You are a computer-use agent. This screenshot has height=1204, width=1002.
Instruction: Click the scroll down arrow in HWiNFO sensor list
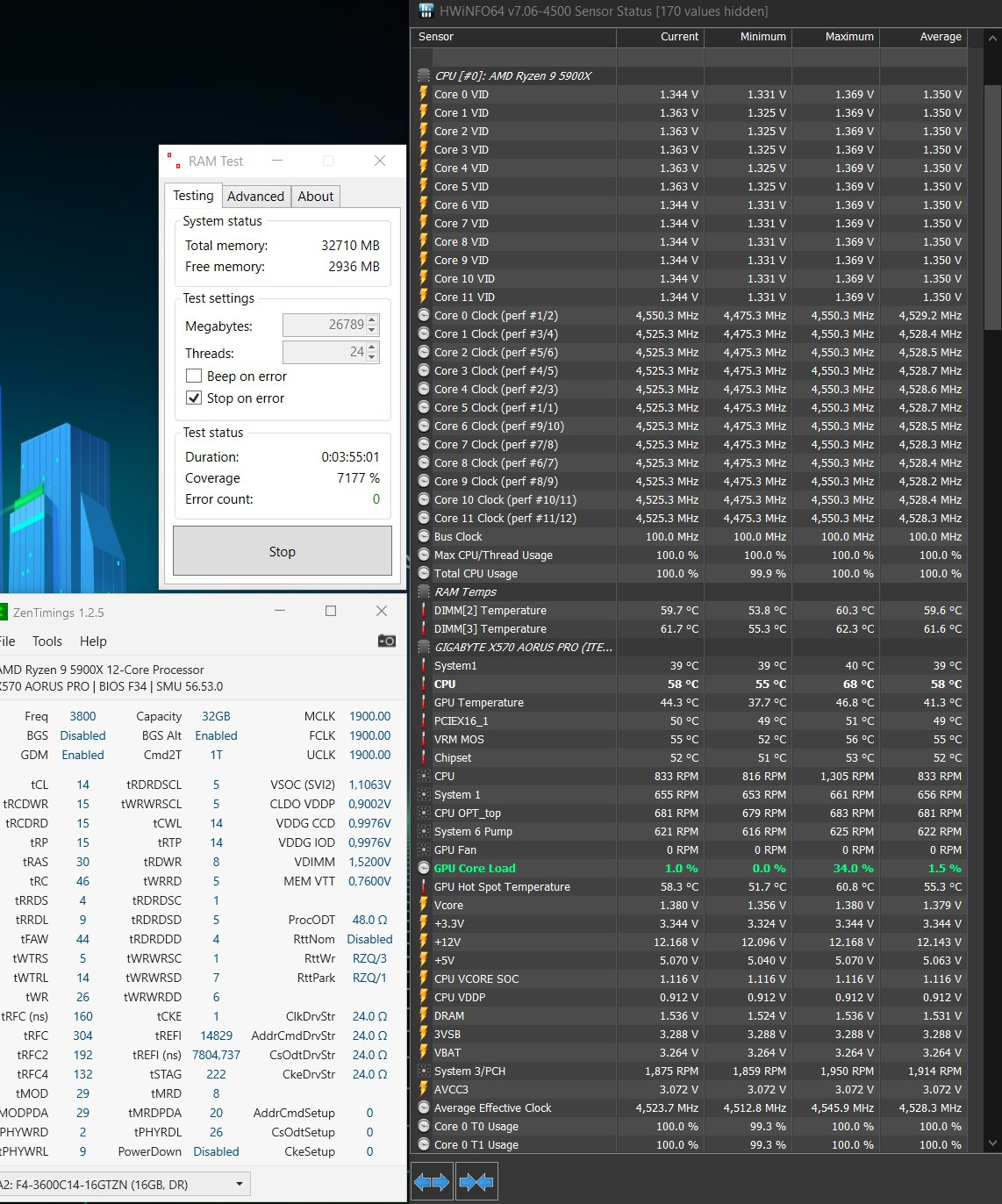click(992, 1143)
